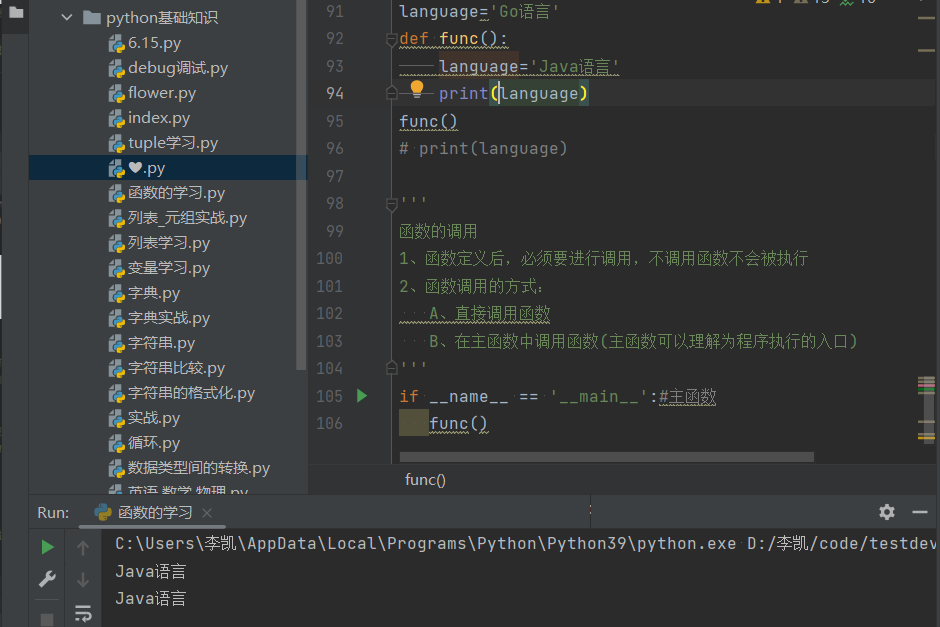Toggle the docstring end fold marker on line 104
The image size is (940, 627).
(x=391, y=367)
